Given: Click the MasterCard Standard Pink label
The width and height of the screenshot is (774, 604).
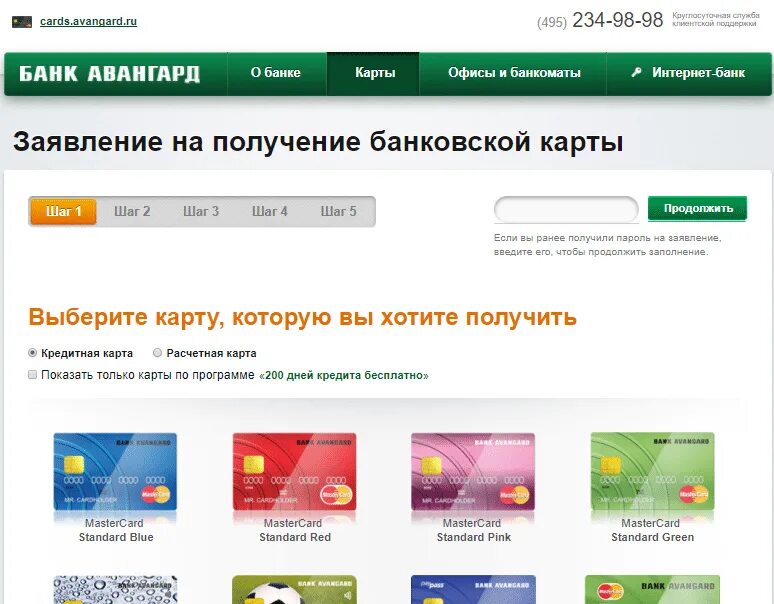Looking at the screenshot, I should [473, 530].
